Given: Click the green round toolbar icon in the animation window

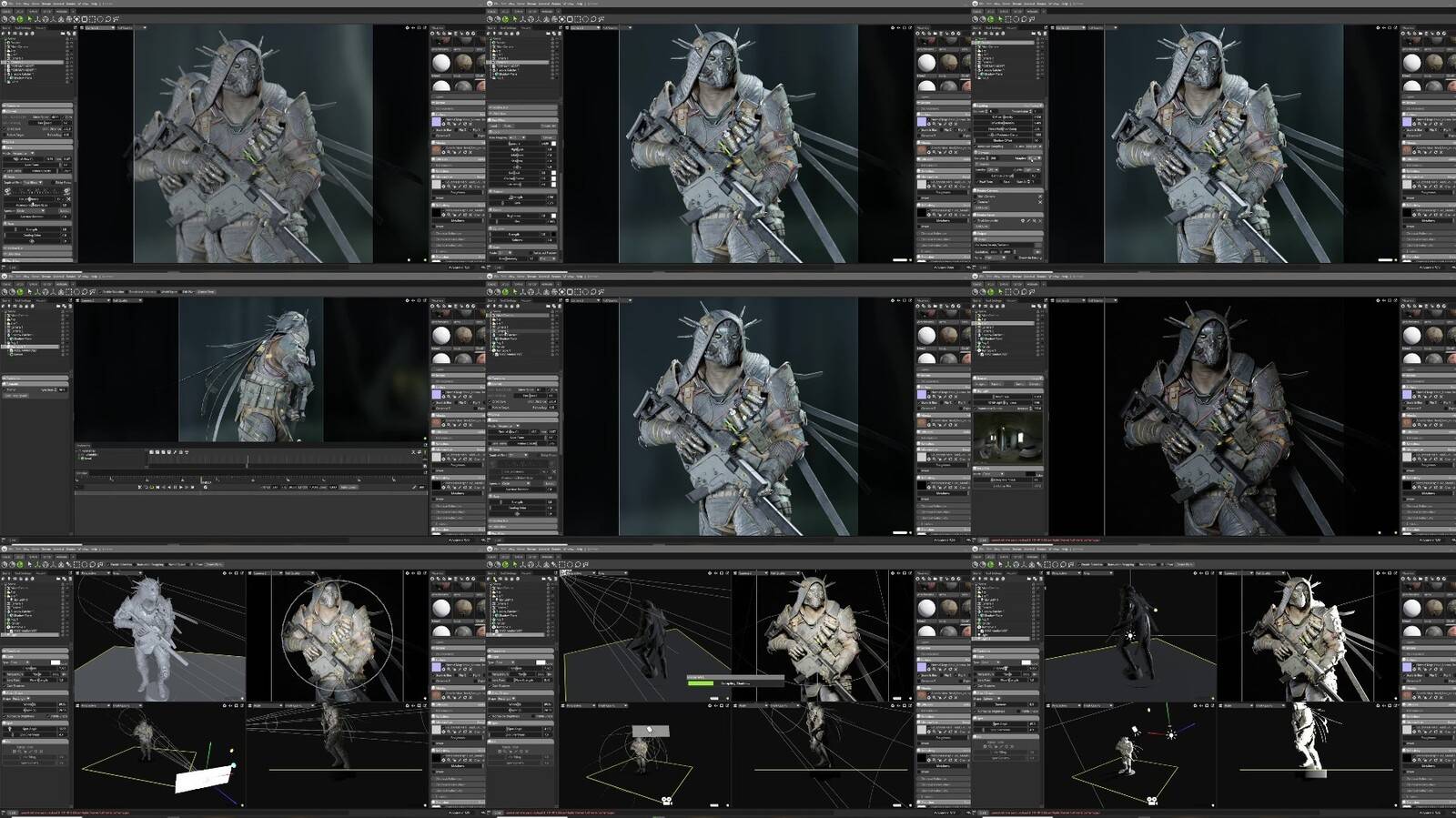Looking at the screenshot, I should [21, 292].
